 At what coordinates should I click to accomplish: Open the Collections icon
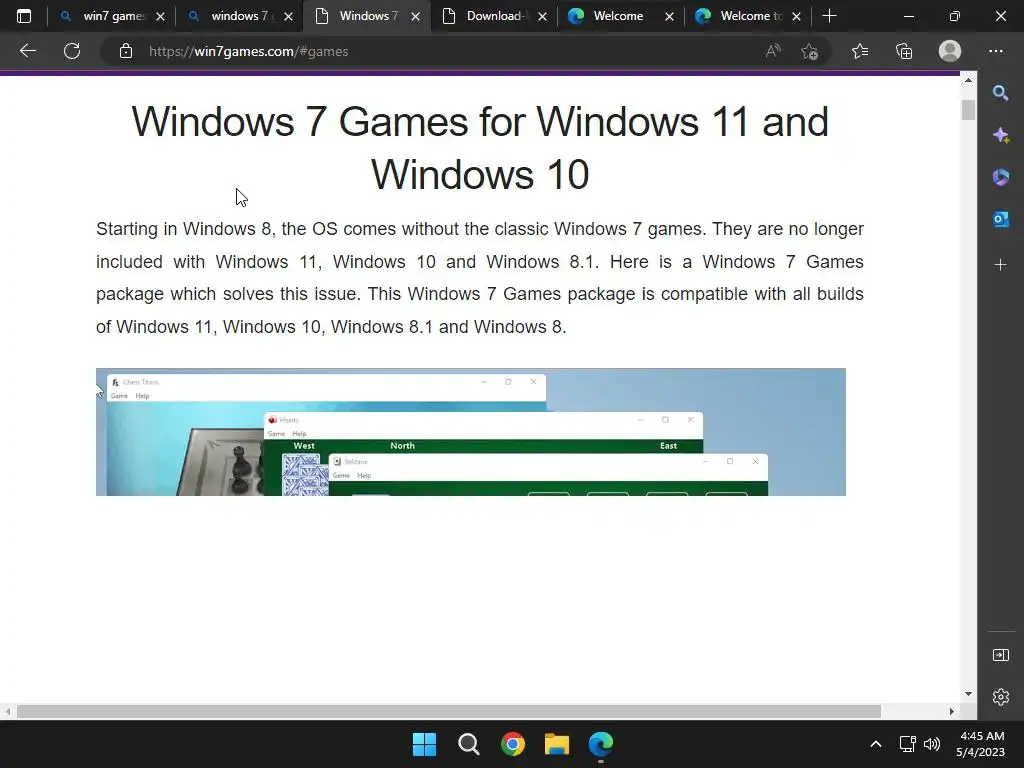(904, 51)
